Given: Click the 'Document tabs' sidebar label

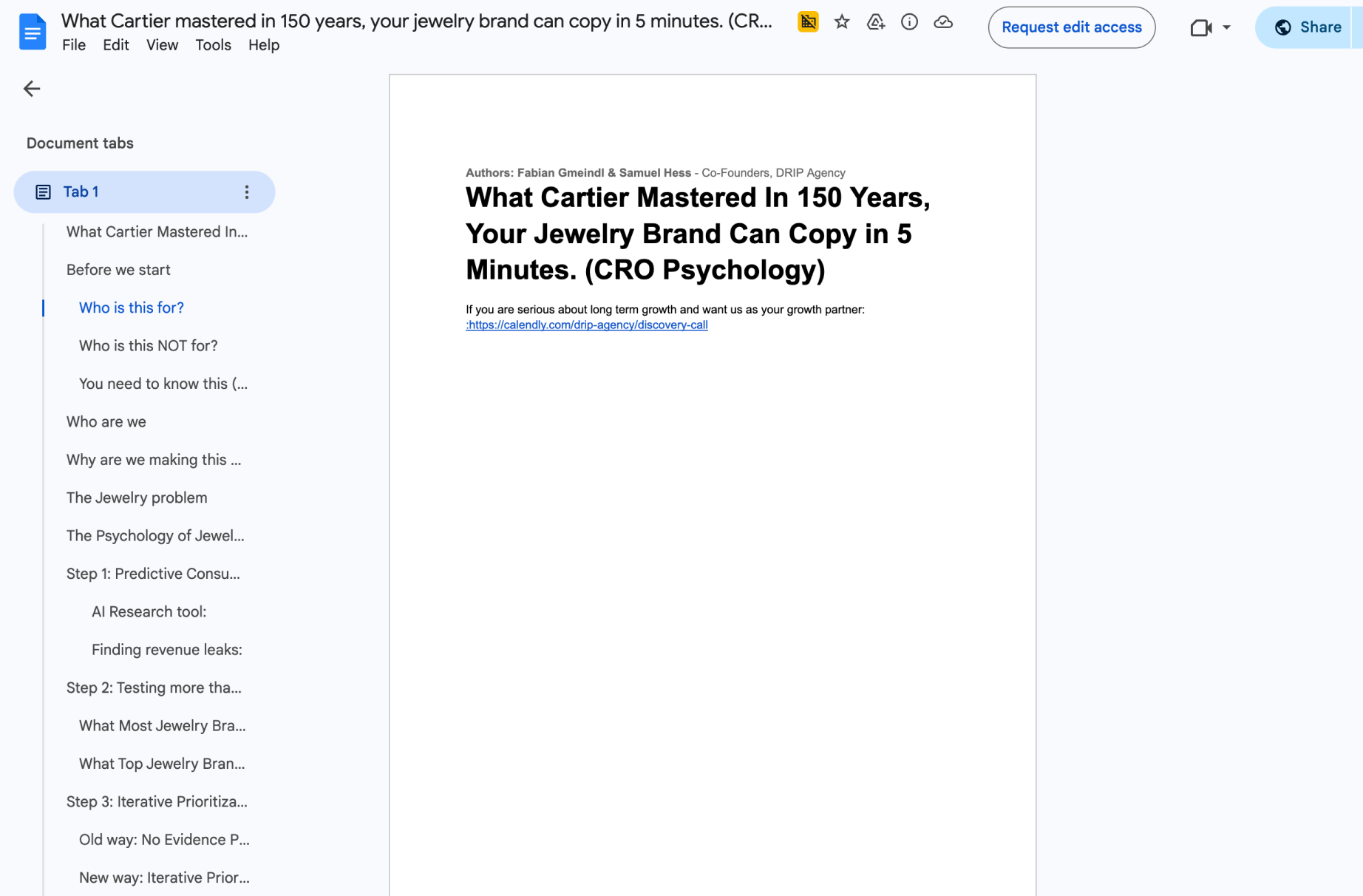Looking at the screenshot, I should tap(80, 143).
